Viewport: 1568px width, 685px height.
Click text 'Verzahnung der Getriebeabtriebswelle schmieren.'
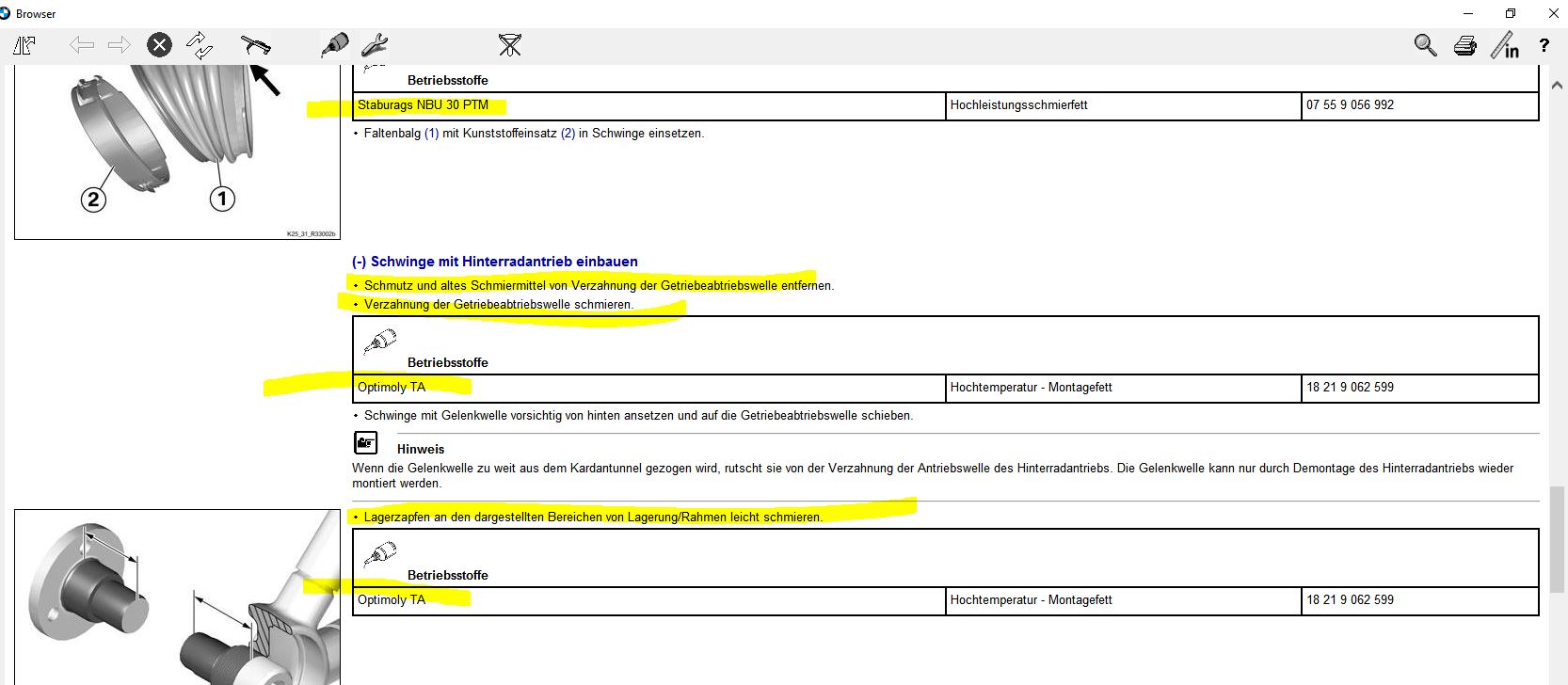pos(499,305)
